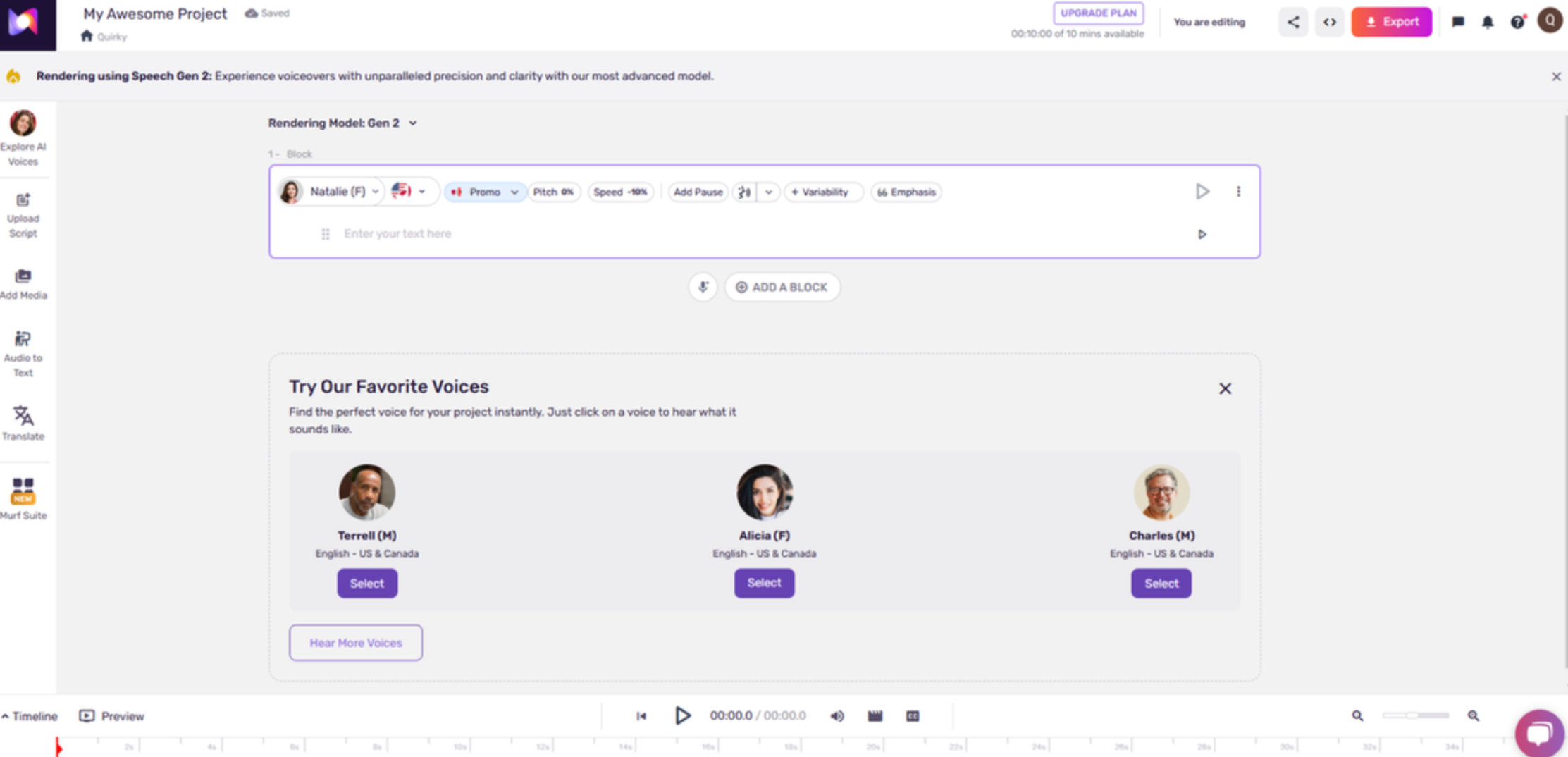The image size is (1568, 757).
Task: Open Add Media in sidebar
Action: [x=23, y=284]
